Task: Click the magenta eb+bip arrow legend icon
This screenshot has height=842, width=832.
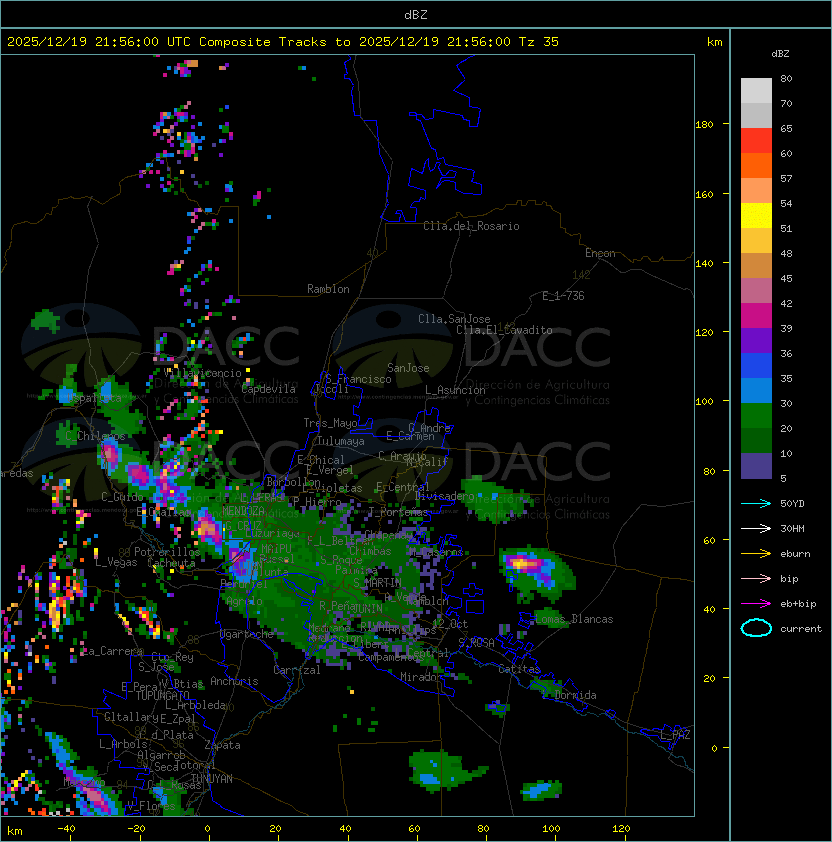Action: pyautogui.click(x=756, y=604)
